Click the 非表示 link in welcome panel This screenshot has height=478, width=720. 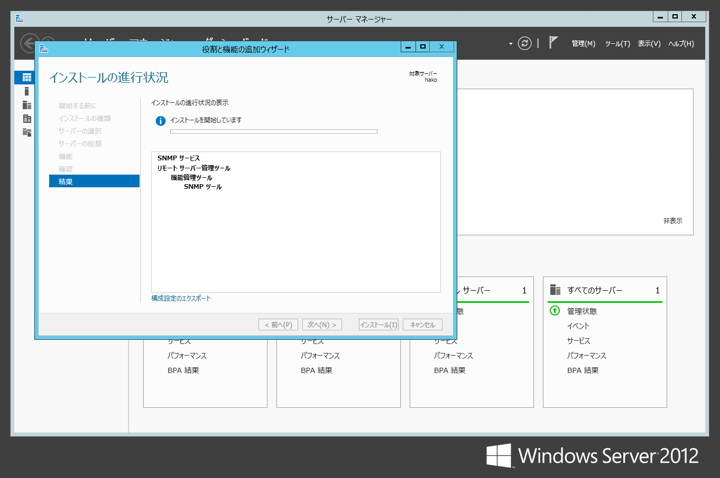pos(673,221)
